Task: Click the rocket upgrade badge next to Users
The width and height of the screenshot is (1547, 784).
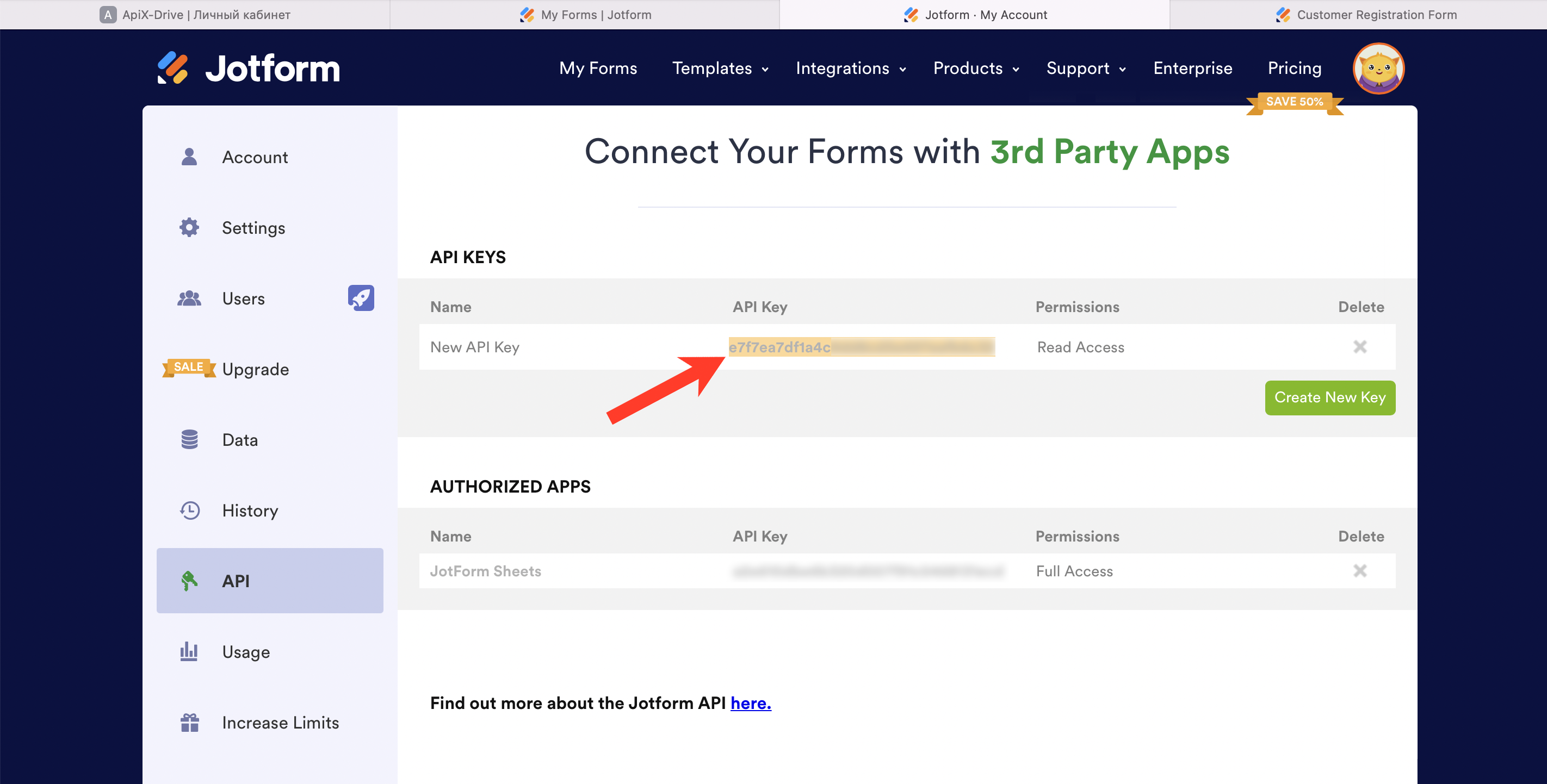Action: pos(361,298)
